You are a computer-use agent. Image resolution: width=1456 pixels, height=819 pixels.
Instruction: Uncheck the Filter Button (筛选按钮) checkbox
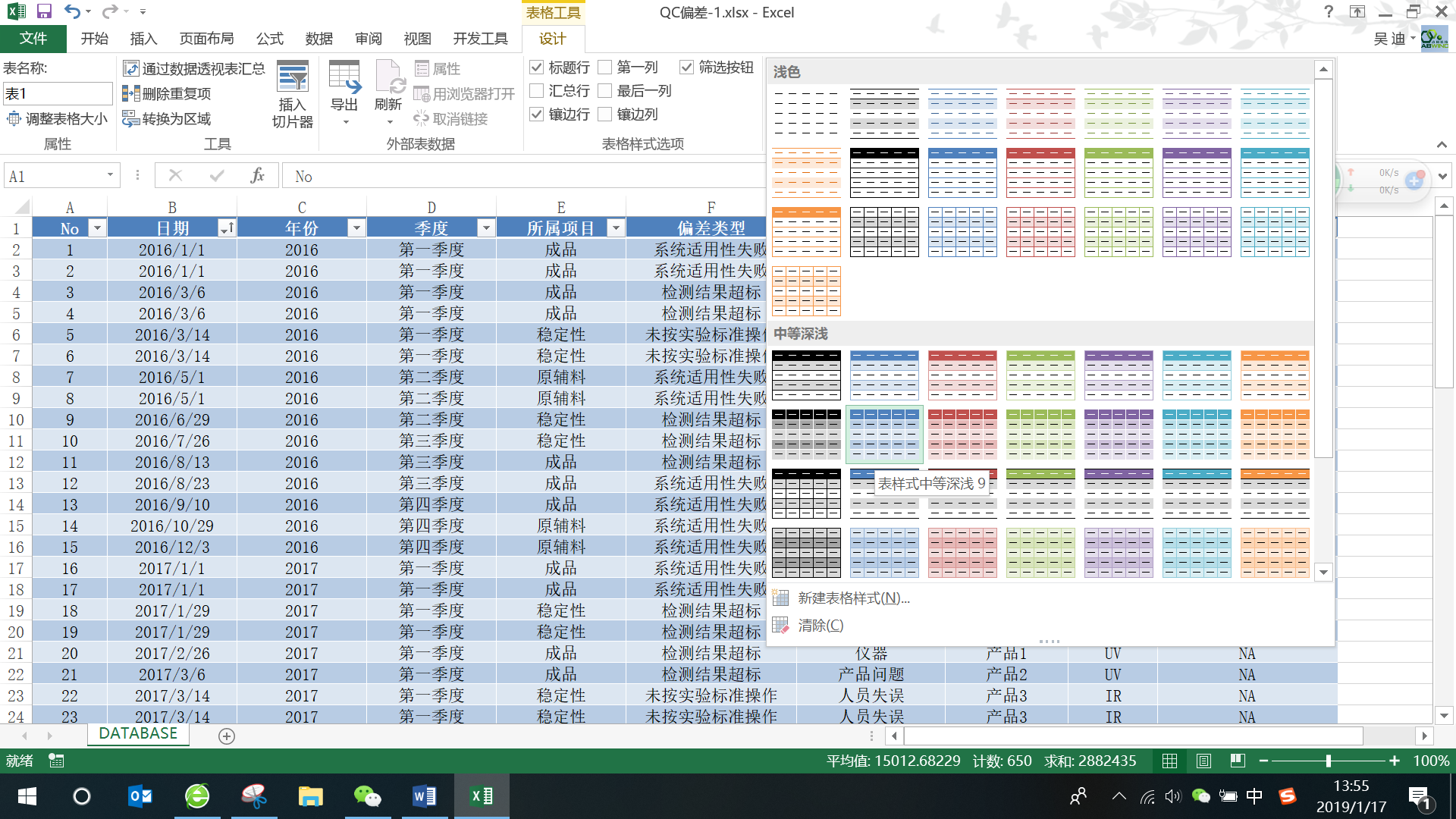click(686, 67)
